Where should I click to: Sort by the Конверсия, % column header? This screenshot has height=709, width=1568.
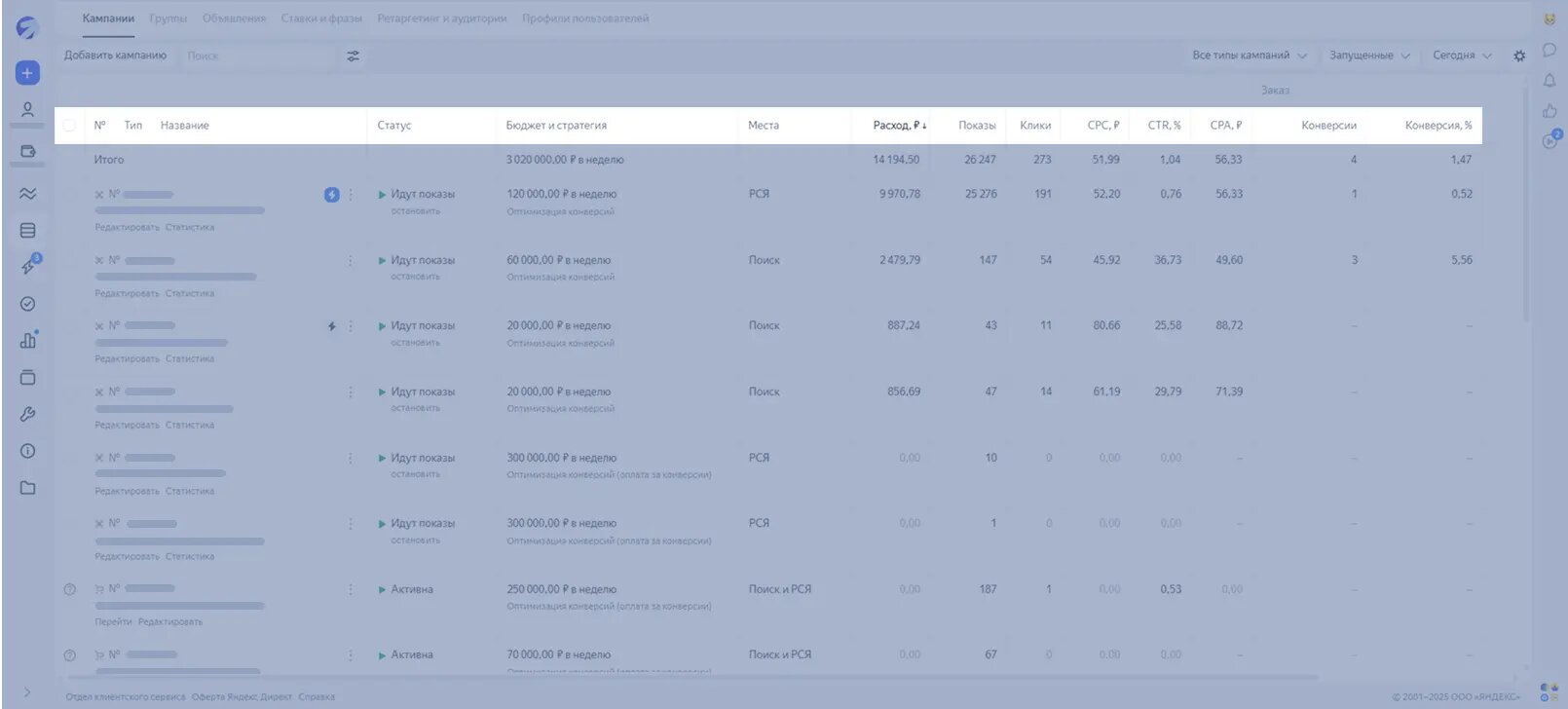[1438, 126]
